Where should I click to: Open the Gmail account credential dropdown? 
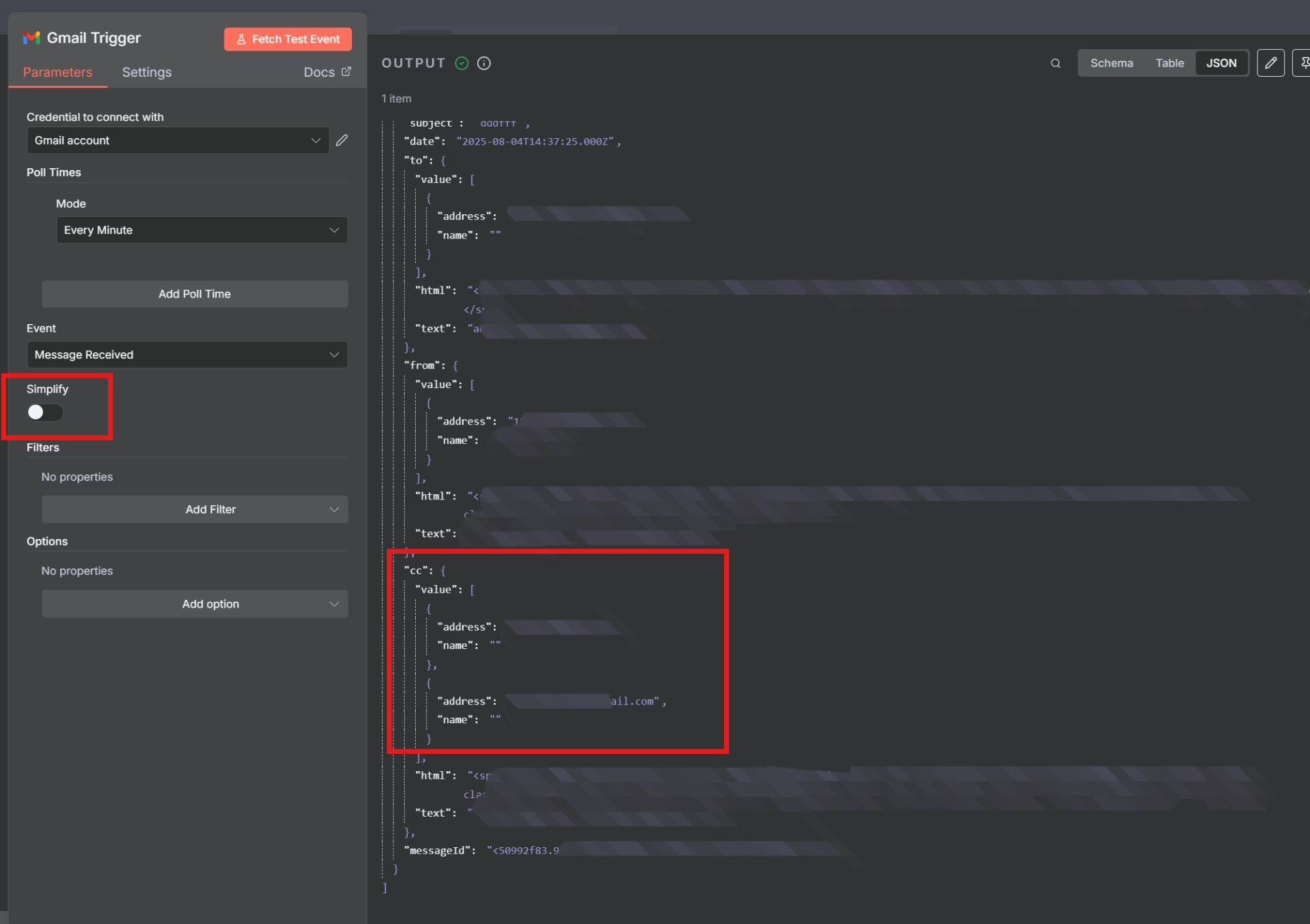click(x=178, y=140)
